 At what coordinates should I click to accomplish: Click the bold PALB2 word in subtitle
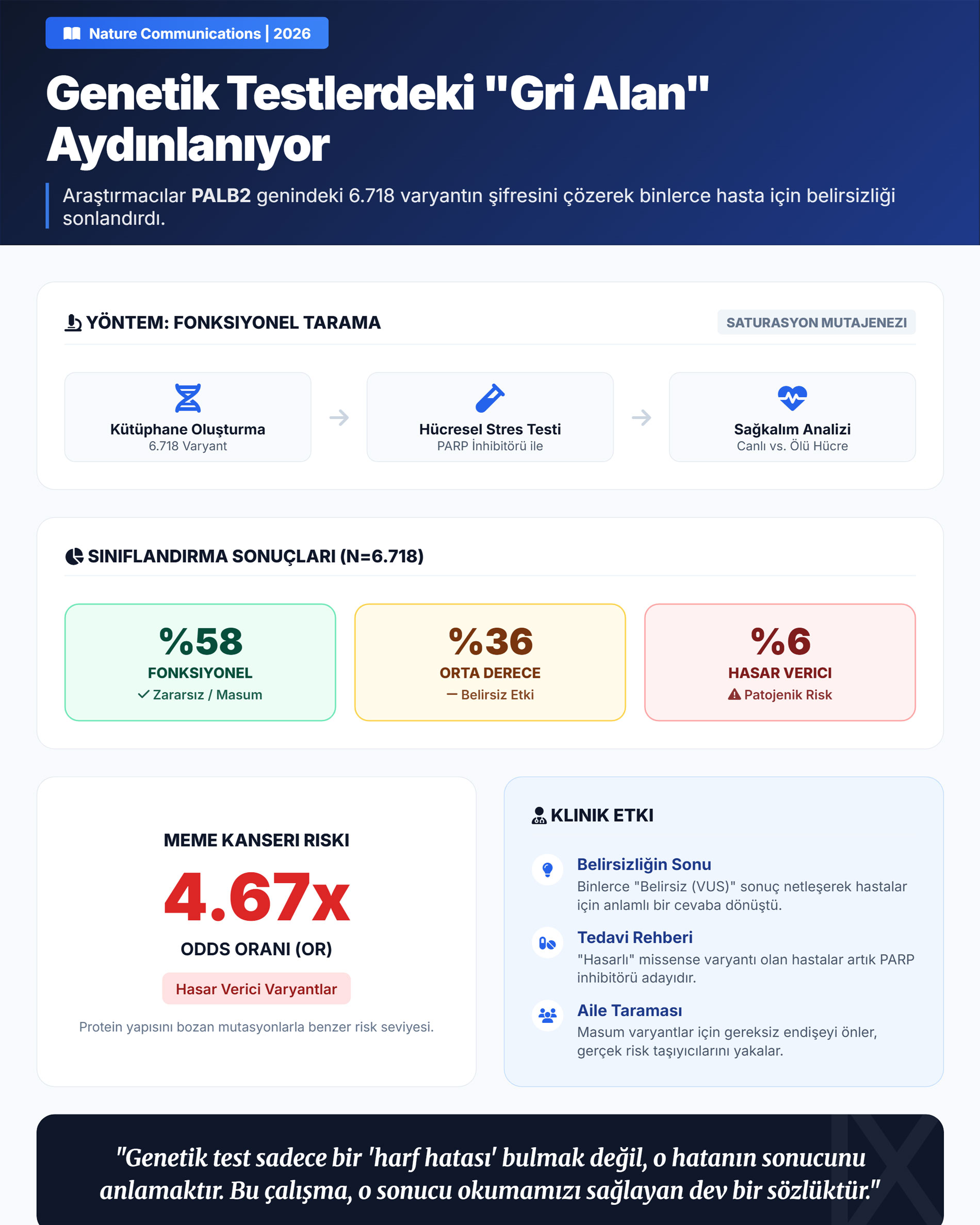(x=221, y=195)
